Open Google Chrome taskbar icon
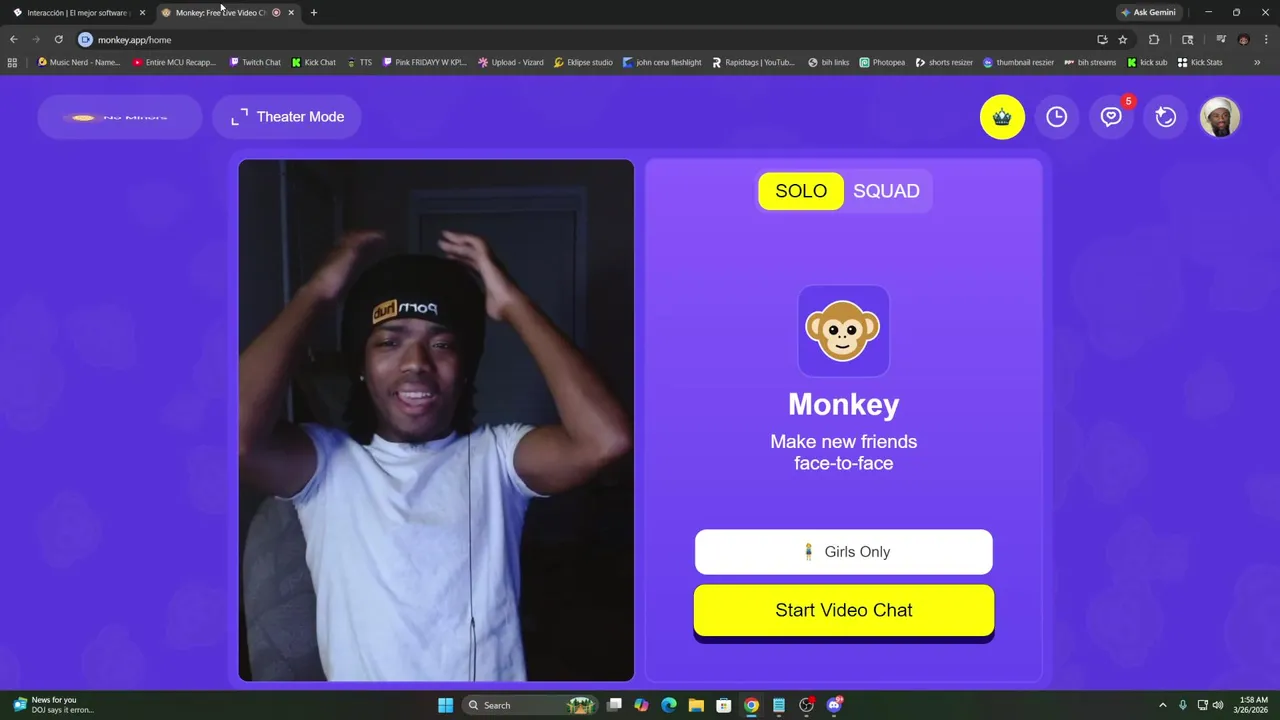1280x720 pixels. 751,705
